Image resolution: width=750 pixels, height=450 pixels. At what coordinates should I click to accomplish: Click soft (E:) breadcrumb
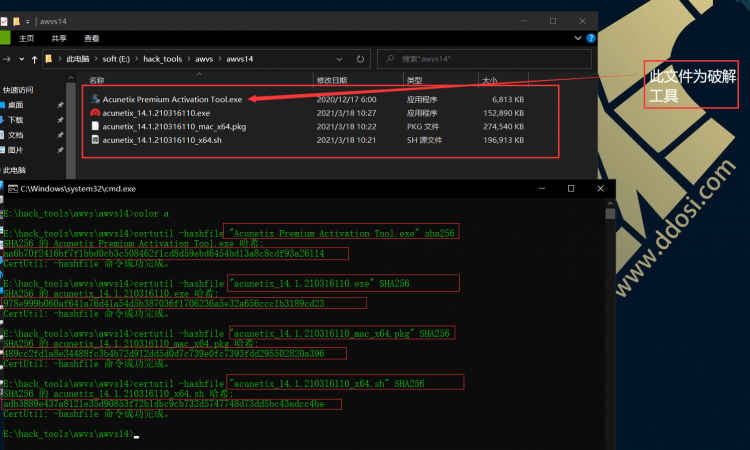click(116, 59)
